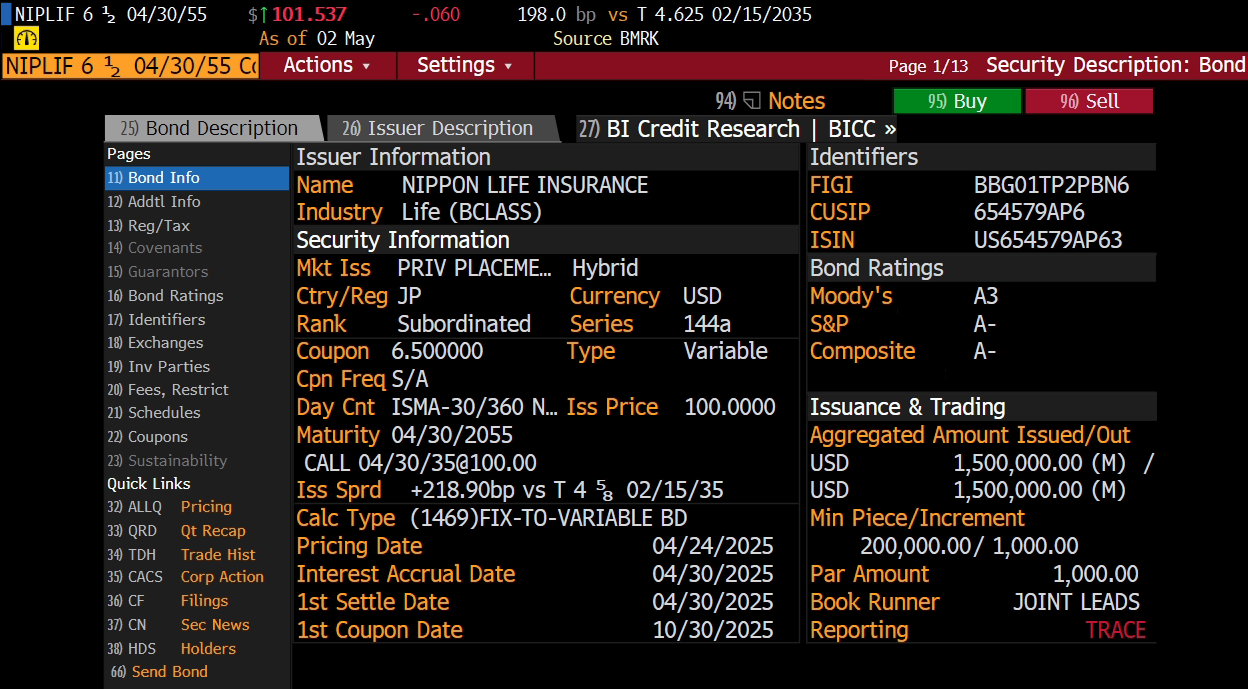1248x689 pixels.
Task: Click the Day Cnt value ISMA-30/360
Action: point(475,407)
